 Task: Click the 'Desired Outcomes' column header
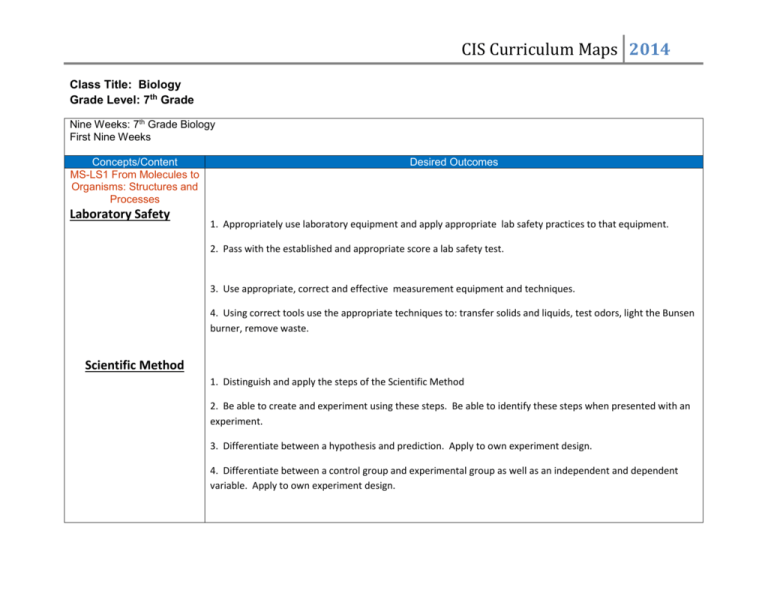pos(454,162)
